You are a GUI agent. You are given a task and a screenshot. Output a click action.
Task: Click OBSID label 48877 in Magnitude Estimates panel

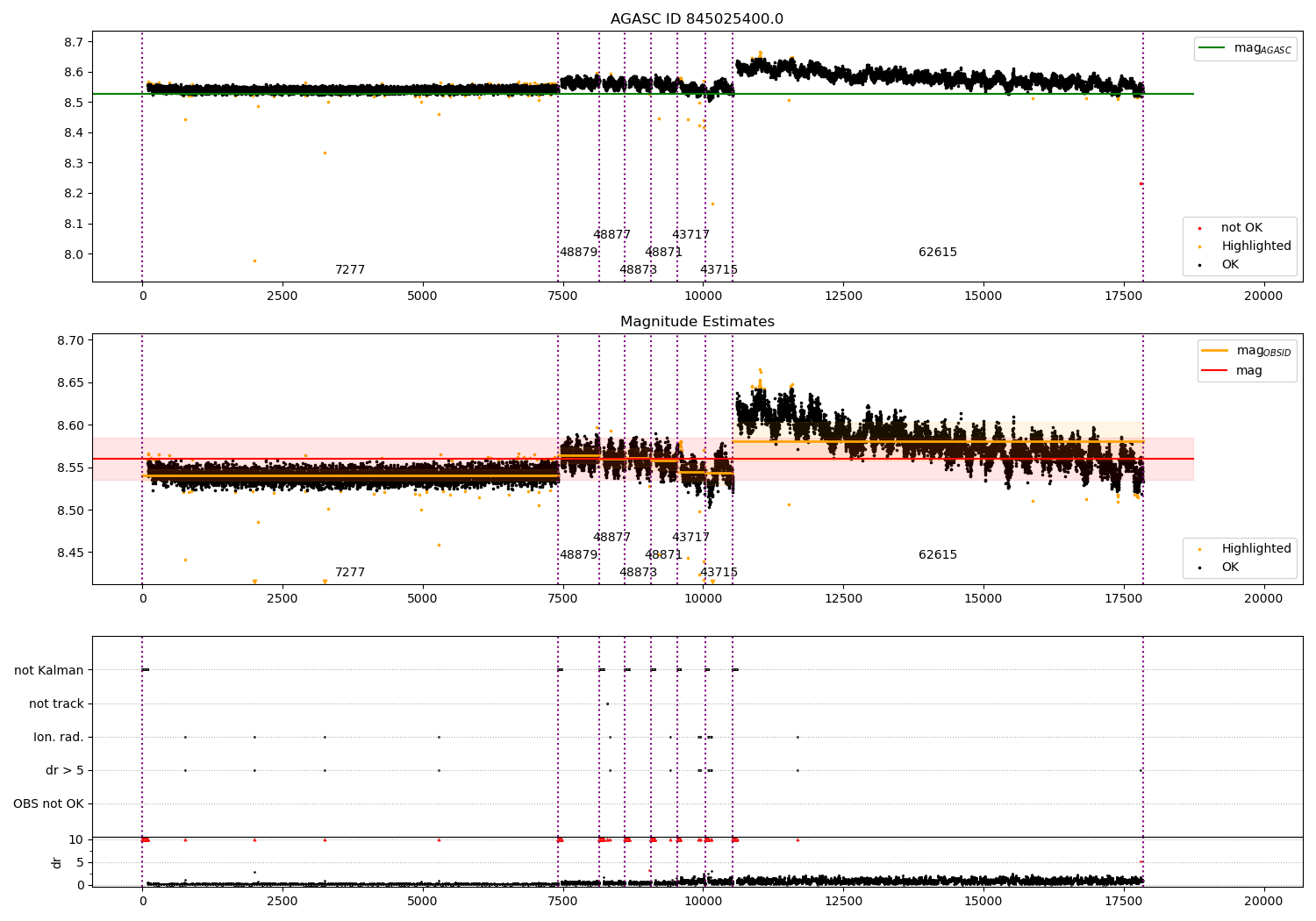click(612, 538)
